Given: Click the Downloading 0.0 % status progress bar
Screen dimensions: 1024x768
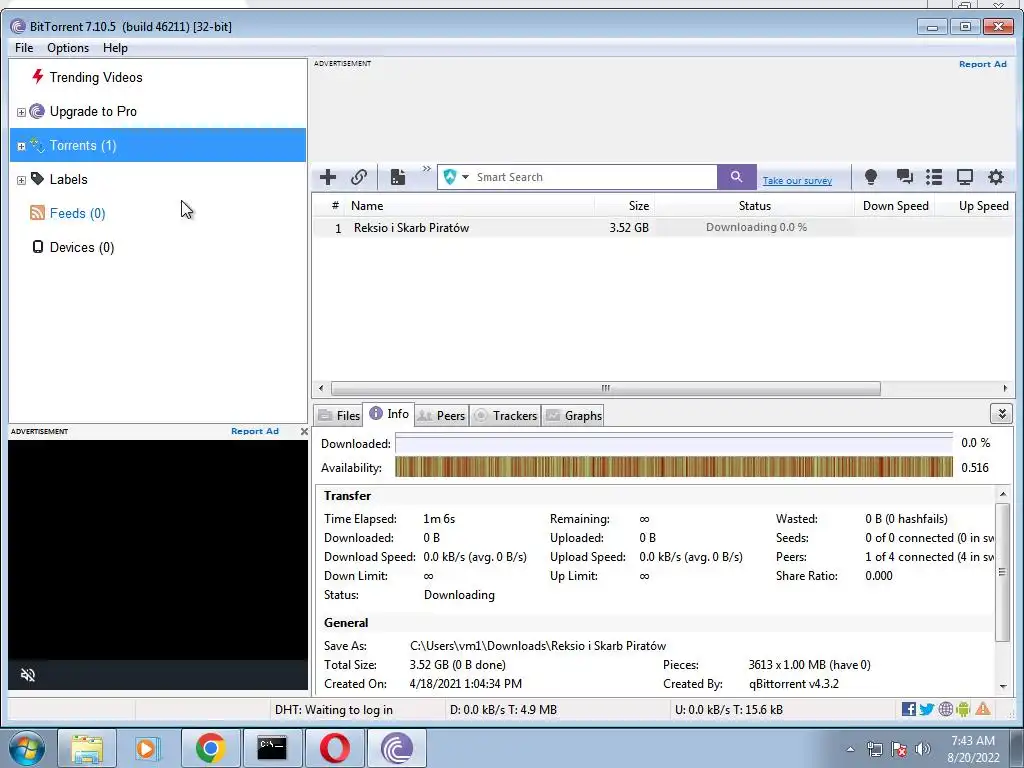Looking at the screenshot, I should pyautogui.click(x=756, y=227).
